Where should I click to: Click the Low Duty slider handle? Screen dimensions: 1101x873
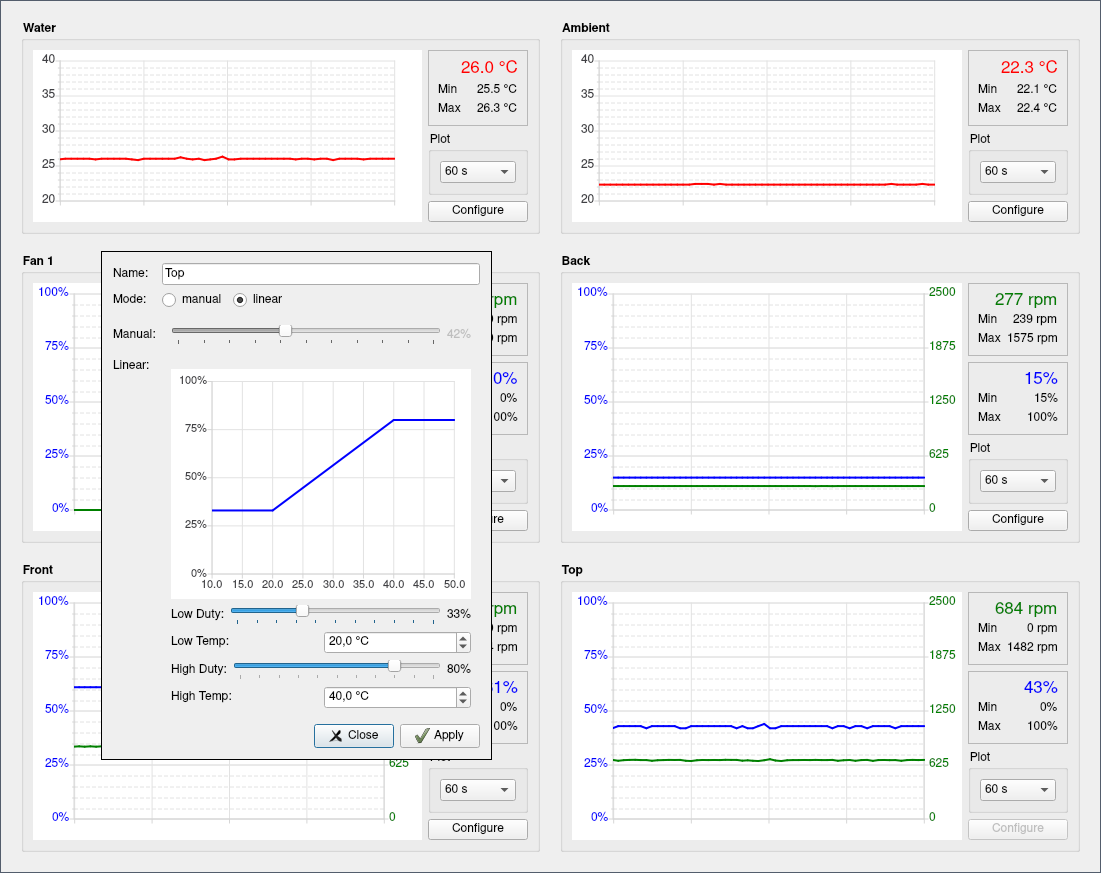pos(302,611)
